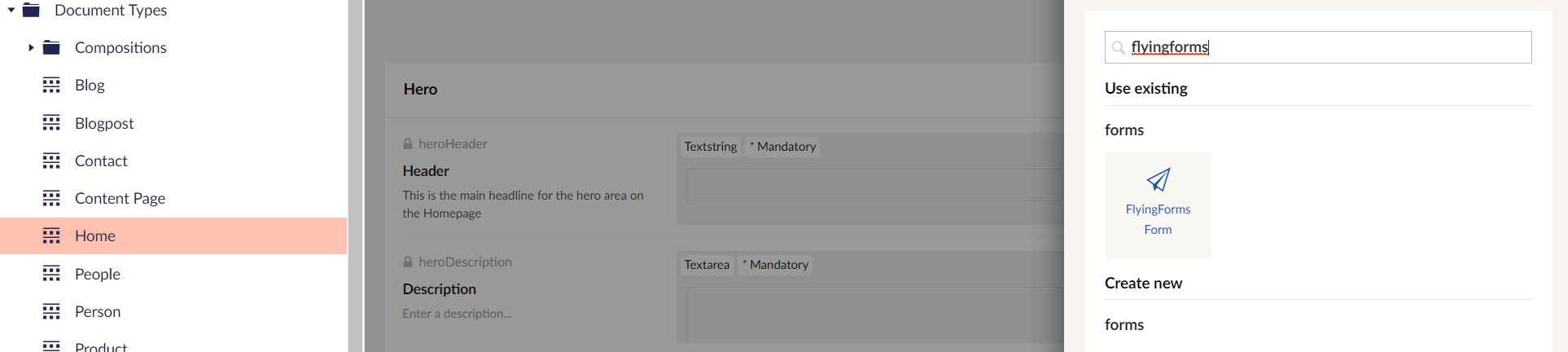Viewport: 1568px width, 352px height.
Task: Click the FlyingForms paper plane icon
Action: pos(1158,179)
